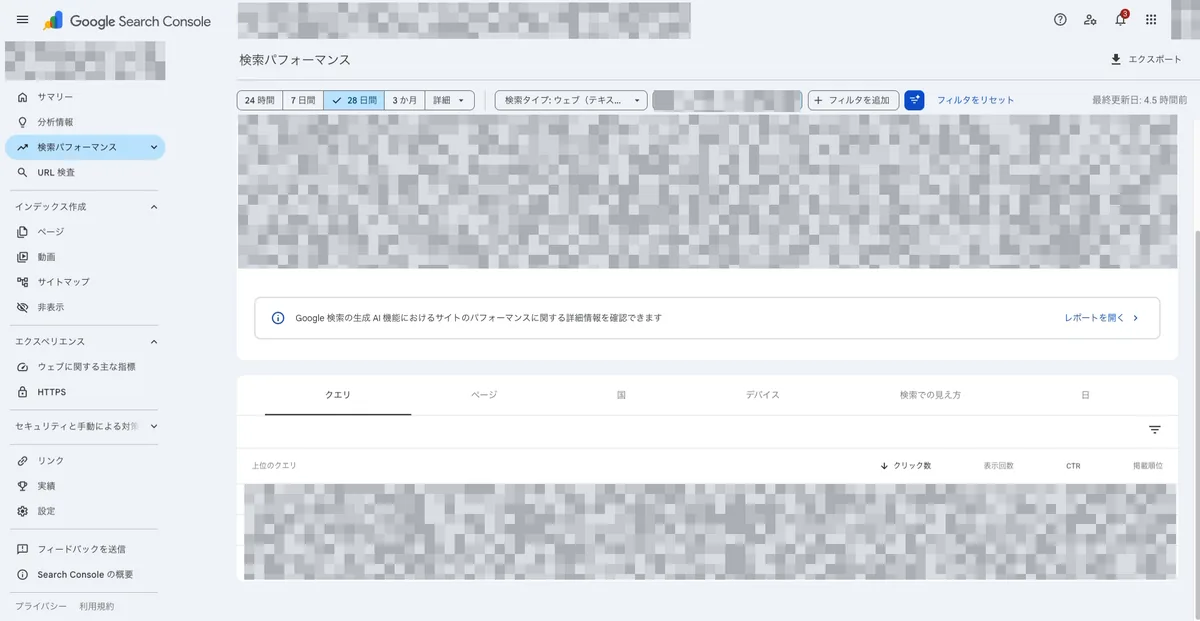Switch to the ページ tab
Viewport: 1200px width, 621px height.
click(484, 395)
